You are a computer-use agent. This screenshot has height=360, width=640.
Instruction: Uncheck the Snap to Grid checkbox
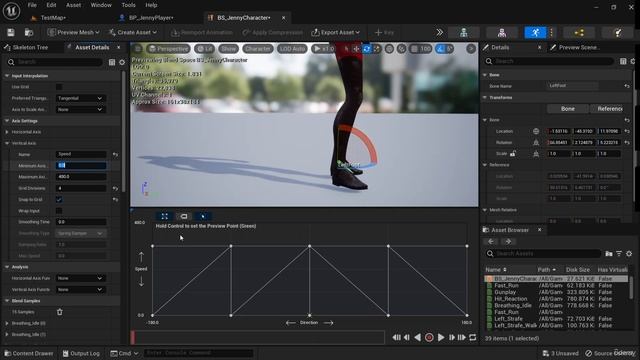pyautogui.click(x=59, y=200)
